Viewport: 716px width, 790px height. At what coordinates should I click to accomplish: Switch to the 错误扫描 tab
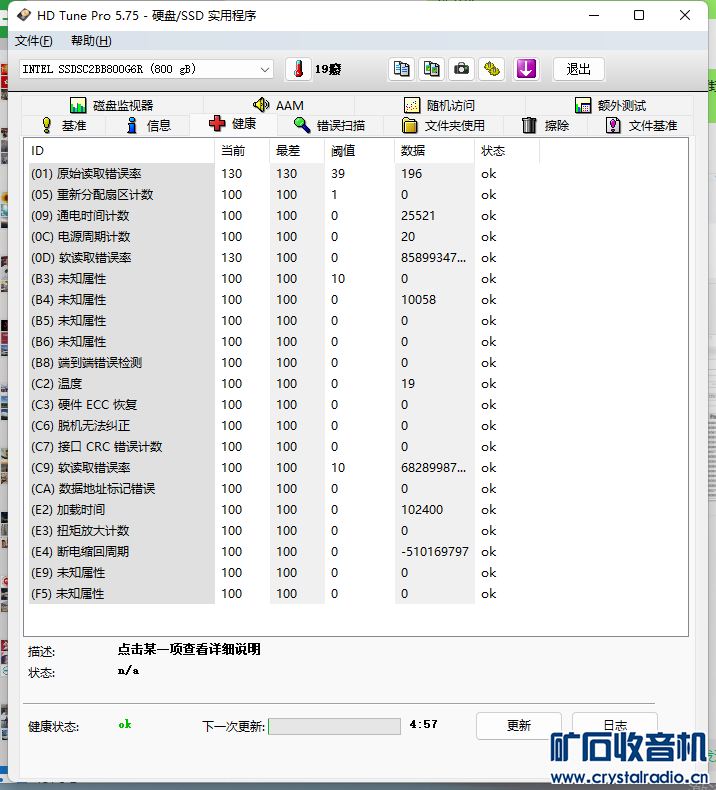pos(330,125)
